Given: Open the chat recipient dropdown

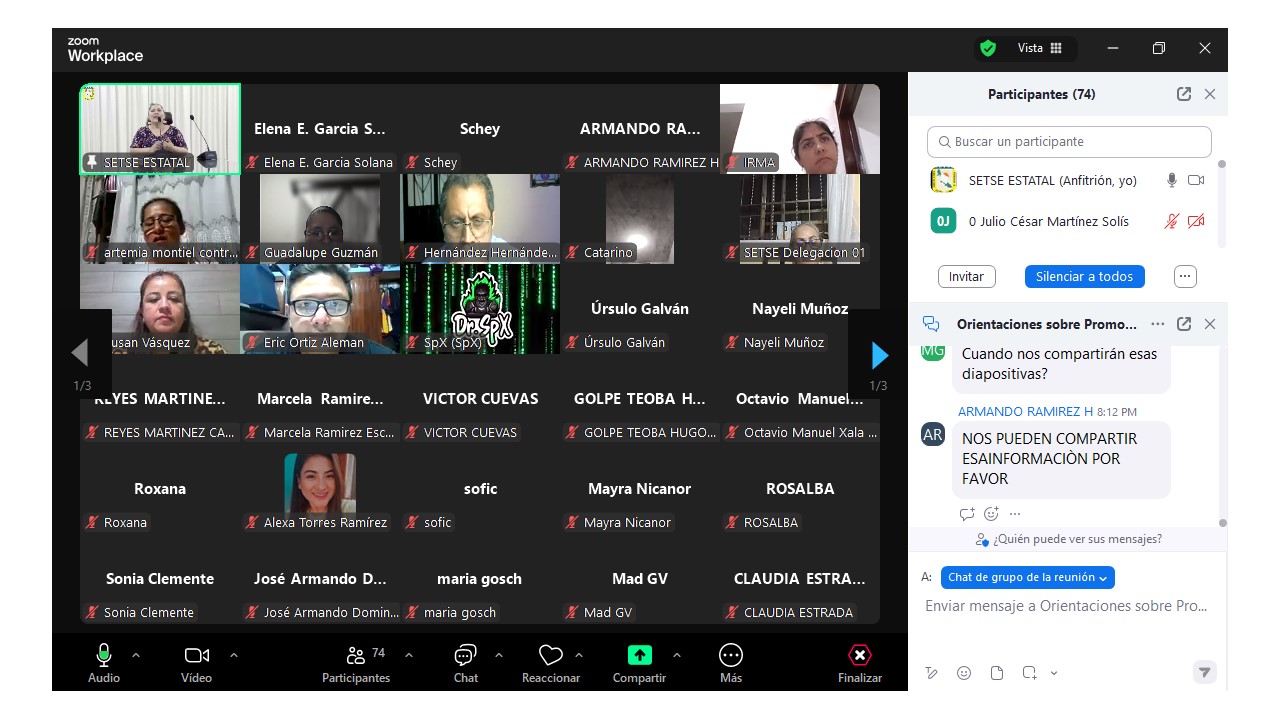Looking at the screenshot, I should (1027, 577).
